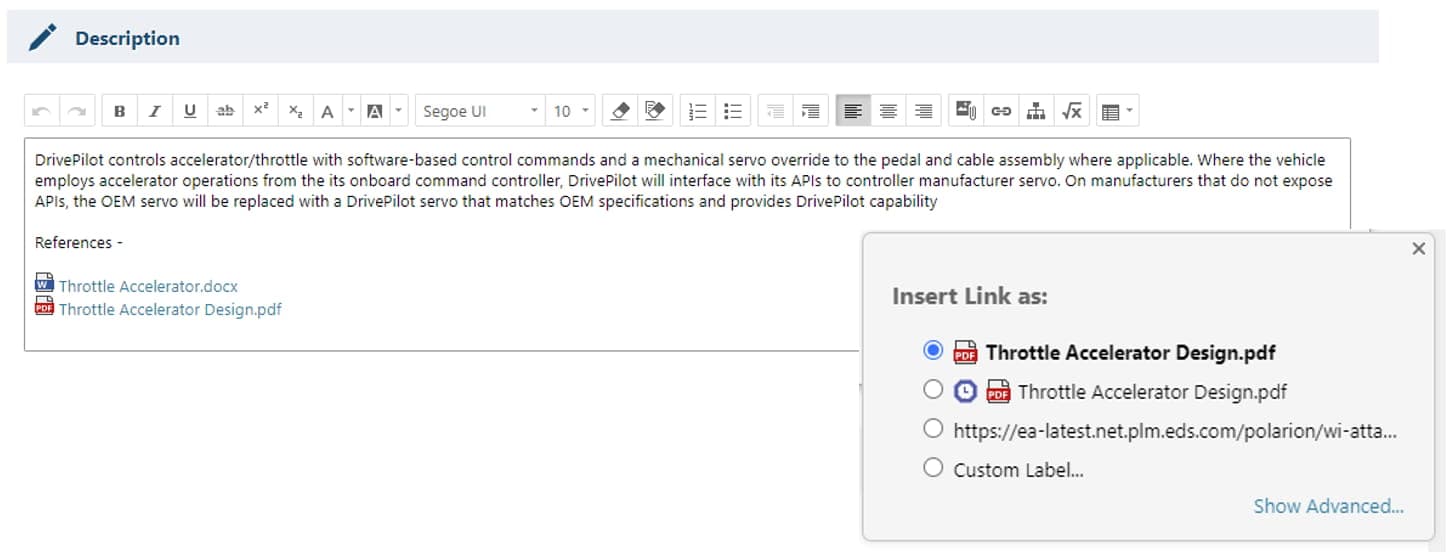Choose the Custom Label radio option
Screen dimensions: 1454x556
coord(933,468)
